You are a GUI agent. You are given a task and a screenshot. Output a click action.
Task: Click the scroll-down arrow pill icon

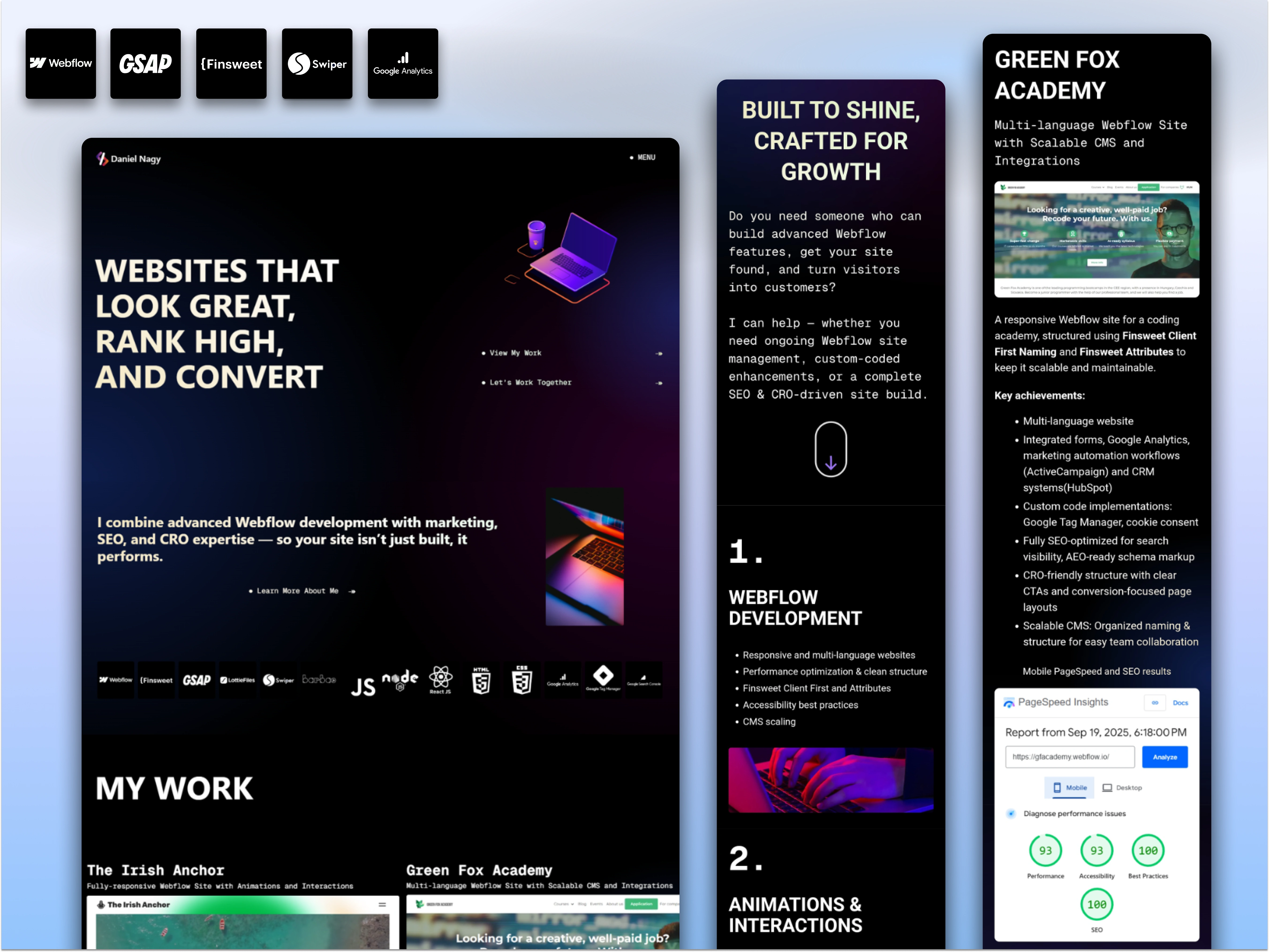[x=830, y=449]
